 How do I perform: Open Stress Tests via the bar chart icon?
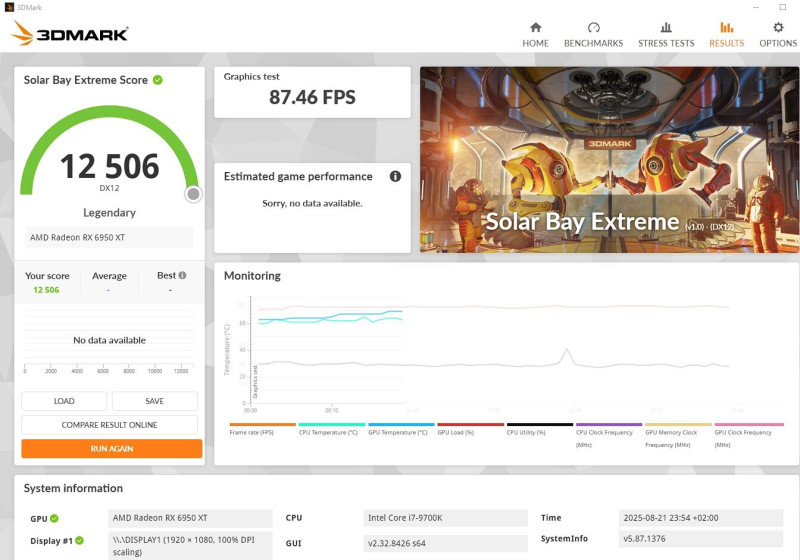point(666,27)
